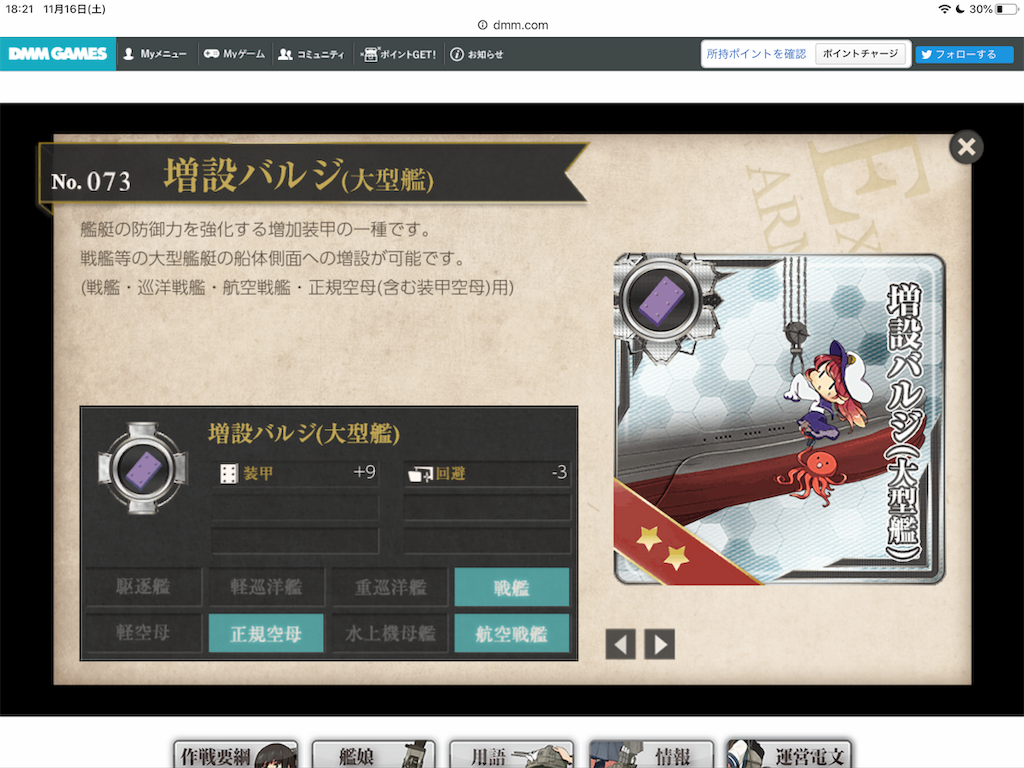Select the 駆逐艦 ship type tile
1024x768 pixels.
[x=143, y=587]
